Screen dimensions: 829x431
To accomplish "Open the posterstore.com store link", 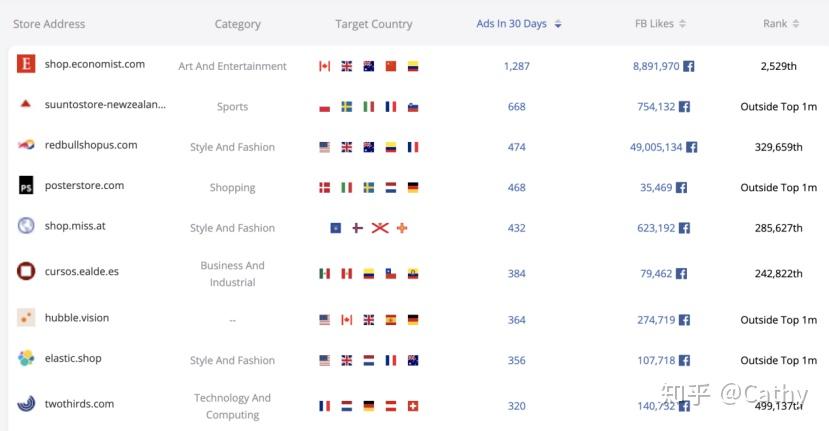I will pyautogui.click(x=84, y=185).
